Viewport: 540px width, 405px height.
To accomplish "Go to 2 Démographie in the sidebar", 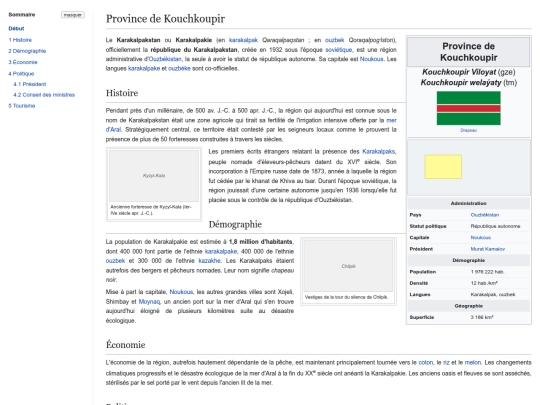I will click(27, 51).
